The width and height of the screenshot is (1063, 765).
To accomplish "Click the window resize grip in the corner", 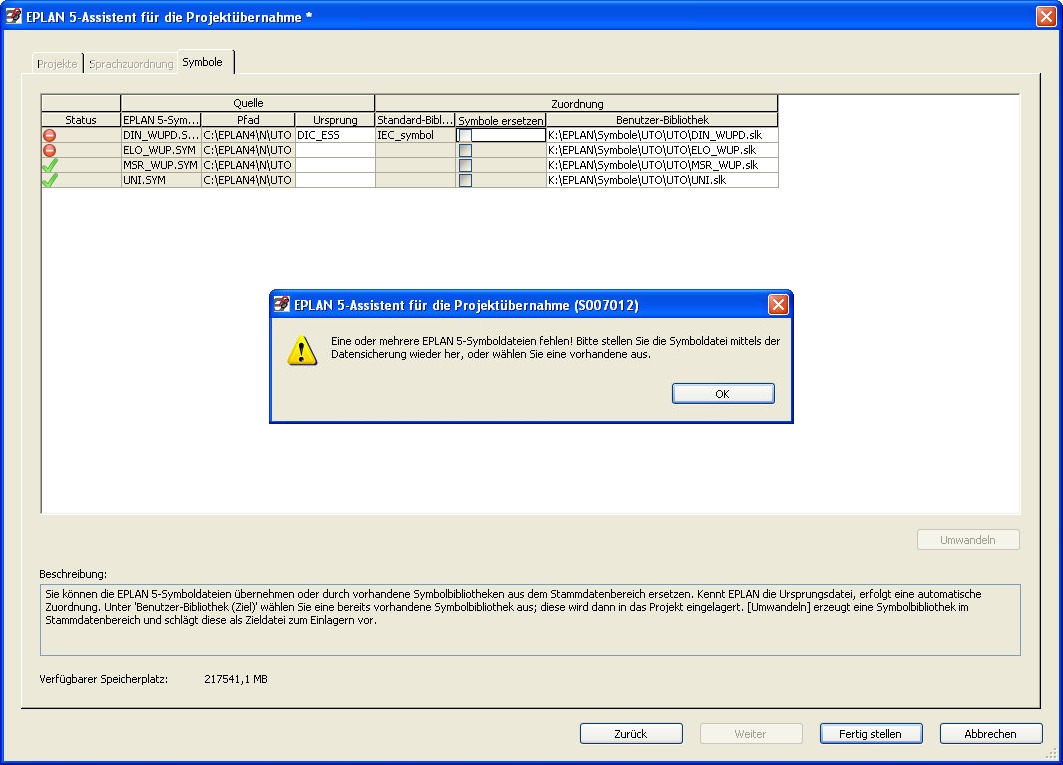I will (1051, 753).
